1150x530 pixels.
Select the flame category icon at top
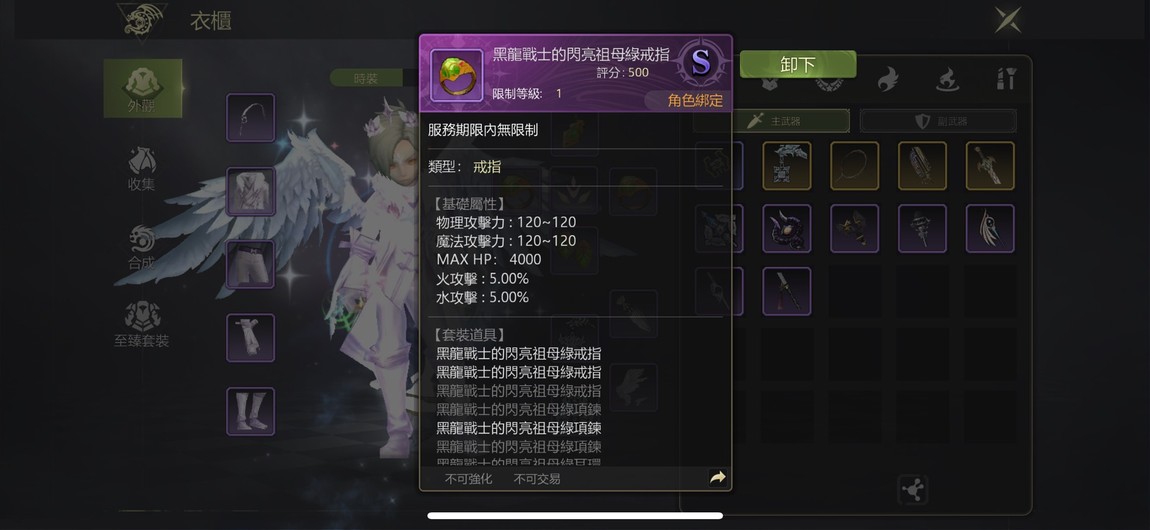888,78
